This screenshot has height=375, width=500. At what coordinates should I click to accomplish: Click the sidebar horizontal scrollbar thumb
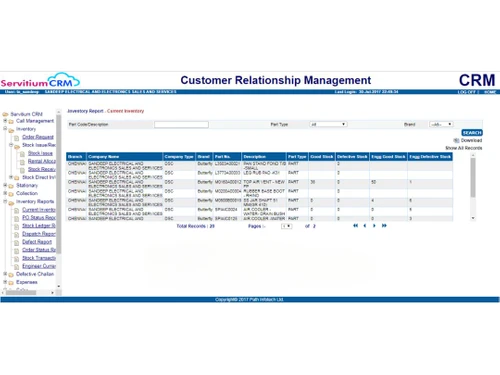[21, 293]
